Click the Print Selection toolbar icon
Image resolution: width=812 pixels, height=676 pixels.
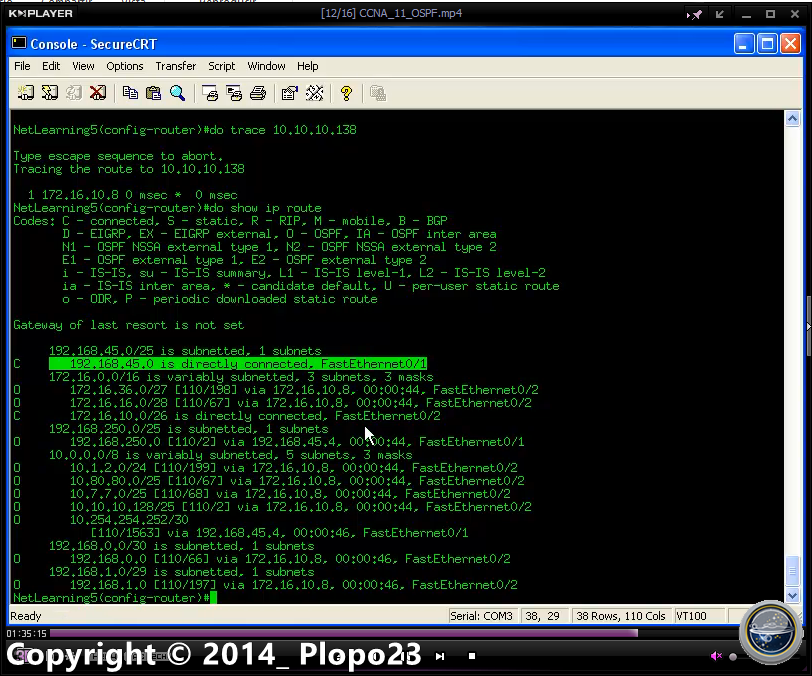point(234,93)
